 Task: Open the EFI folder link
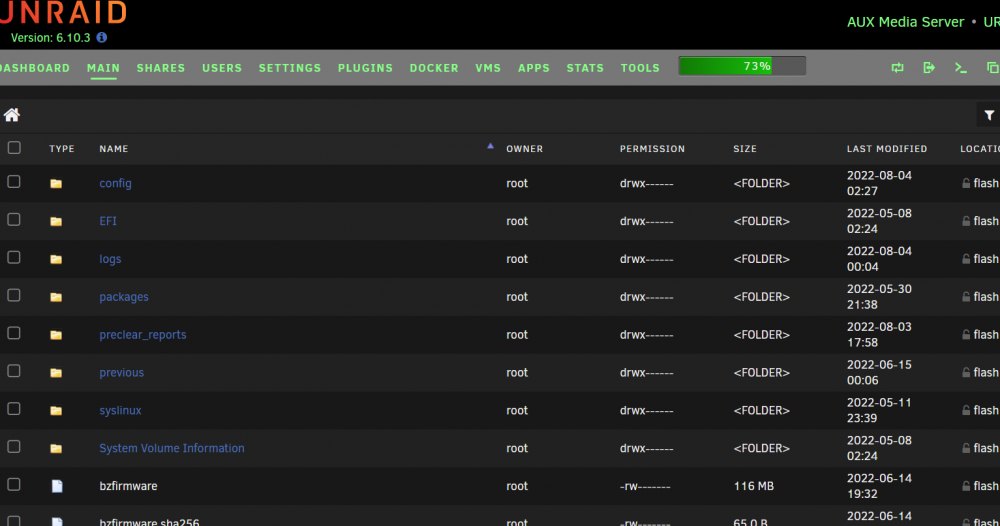[108, 221]
